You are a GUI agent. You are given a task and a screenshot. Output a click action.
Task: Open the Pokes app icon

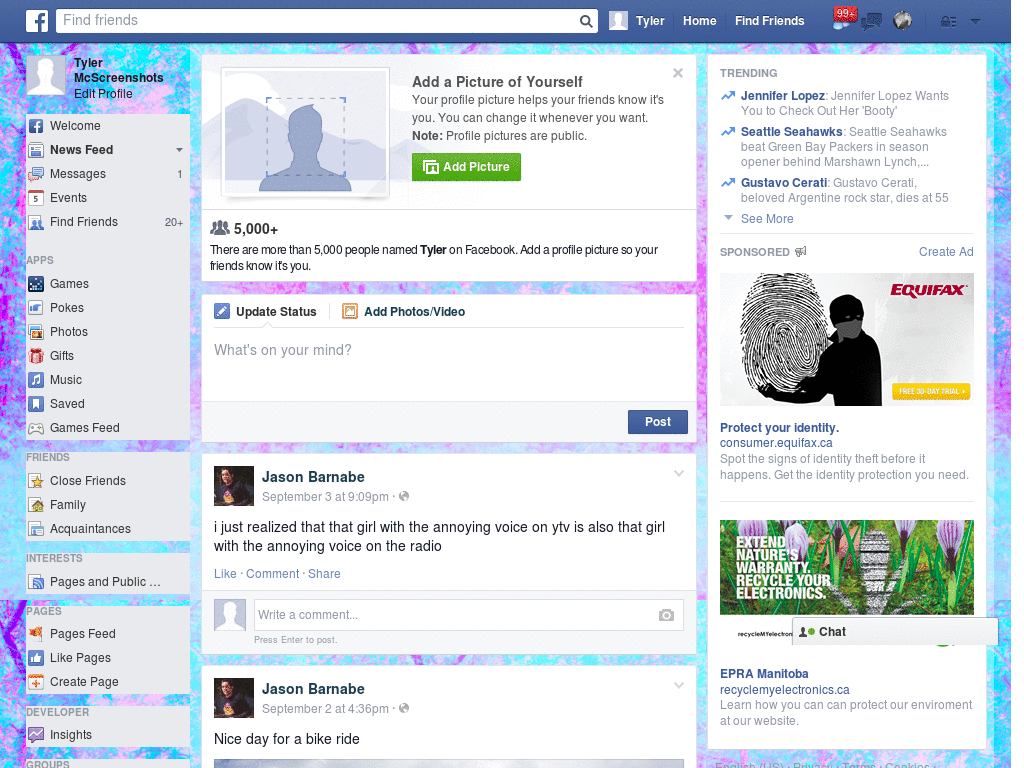point(37,308)
